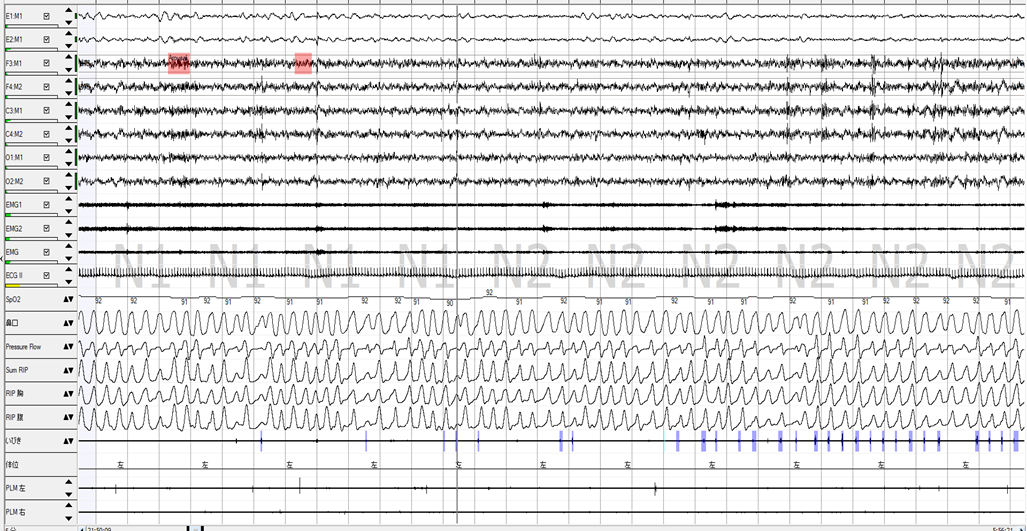Click the down triangle beside Pressure Flow
Screen dimensions: 1027x531
(x=71, y=346)
